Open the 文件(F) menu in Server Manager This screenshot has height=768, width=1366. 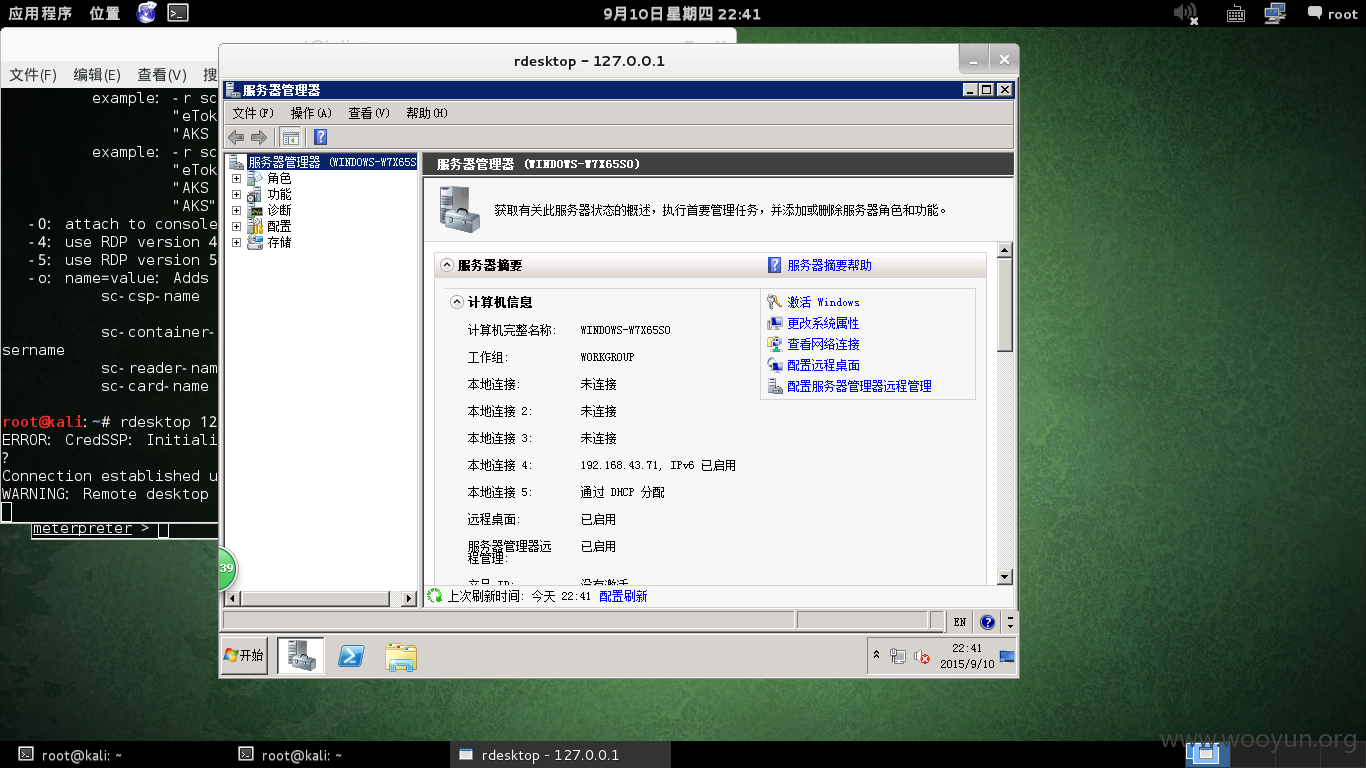point(252,113)
